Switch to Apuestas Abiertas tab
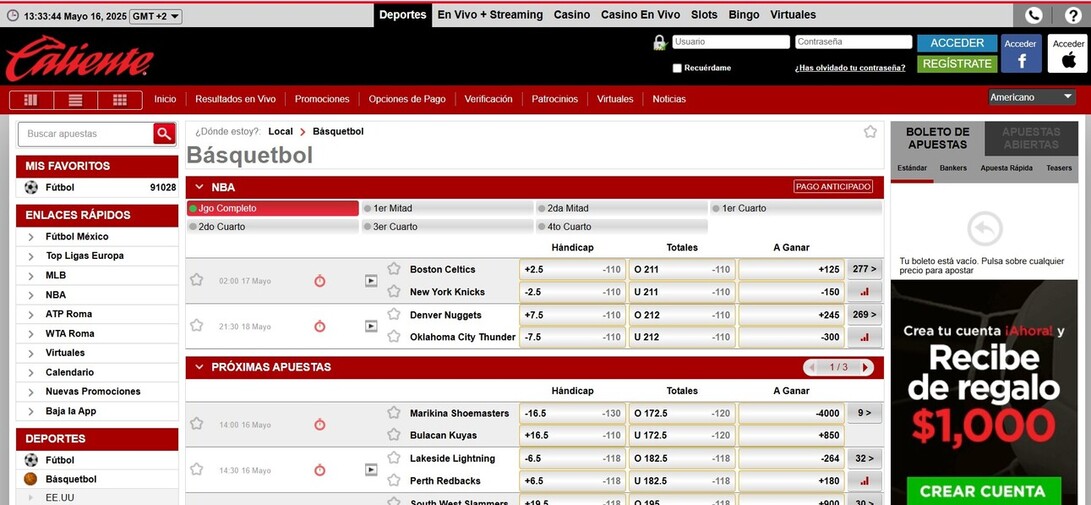Image resolution: width=1091 pixels, height=505 pixels. pyautogui.click(x=1031, y=138)
